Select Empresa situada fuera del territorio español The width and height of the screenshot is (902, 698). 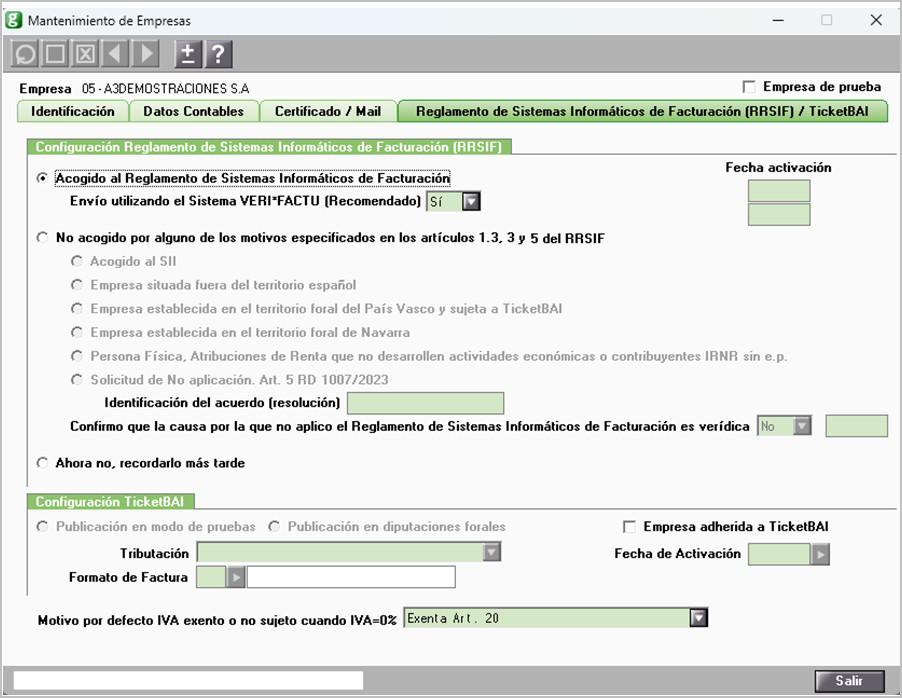(77, 285)
